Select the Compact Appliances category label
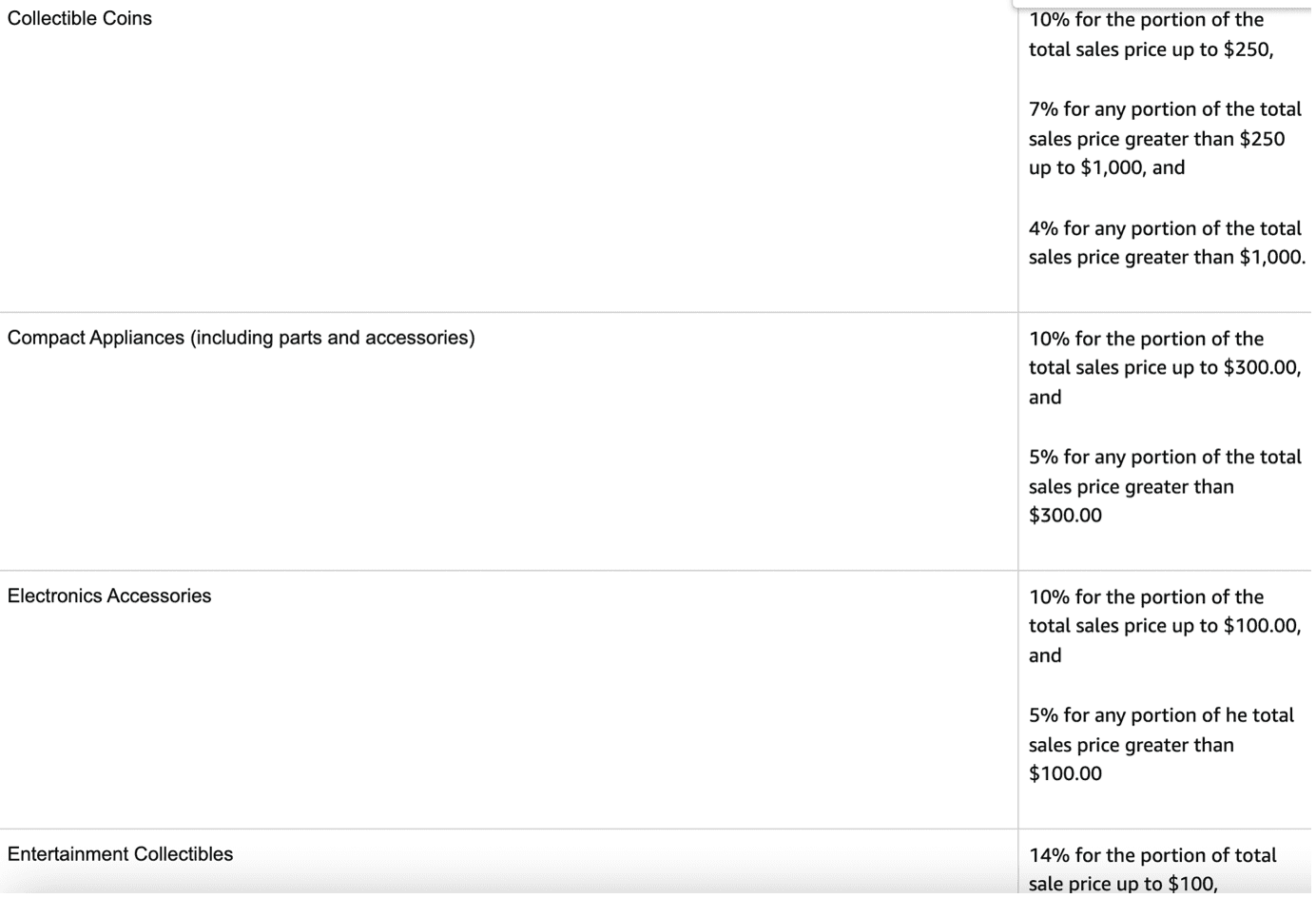The width and height of the screenshot is (1316, 898). pyautogui.click(x=95, y=338)
